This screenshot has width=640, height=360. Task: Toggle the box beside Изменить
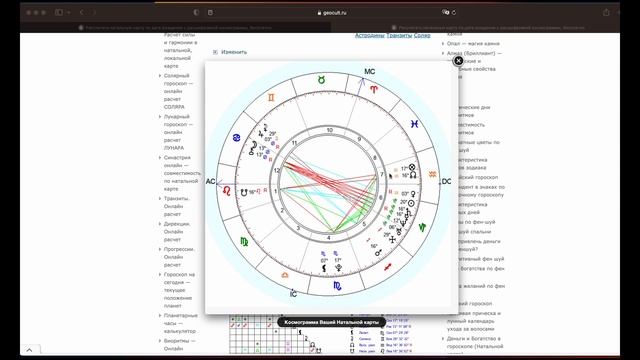215,52
